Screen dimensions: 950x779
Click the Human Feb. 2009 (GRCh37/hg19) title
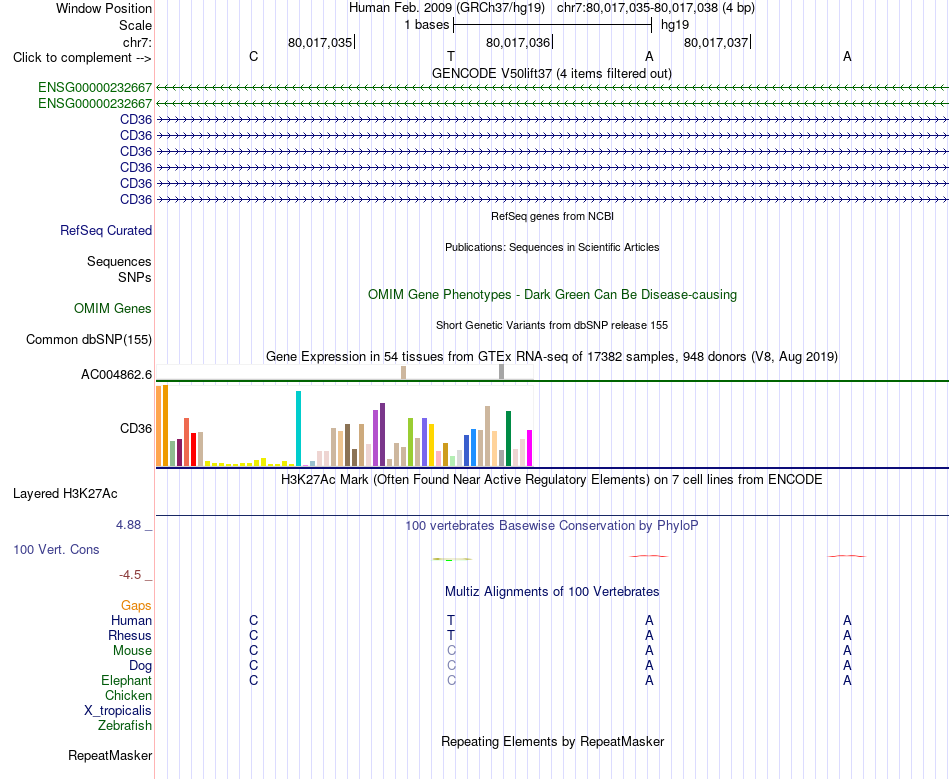pos(447,8)
